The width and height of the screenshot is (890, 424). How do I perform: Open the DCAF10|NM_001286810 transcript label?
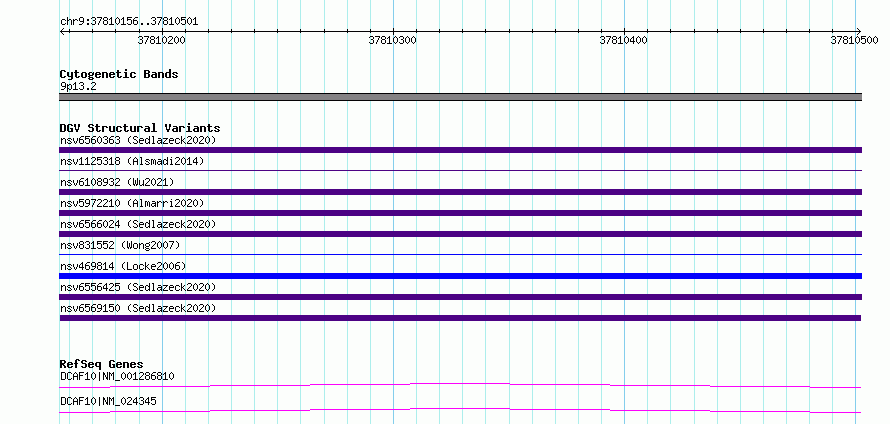click(117, 376)
